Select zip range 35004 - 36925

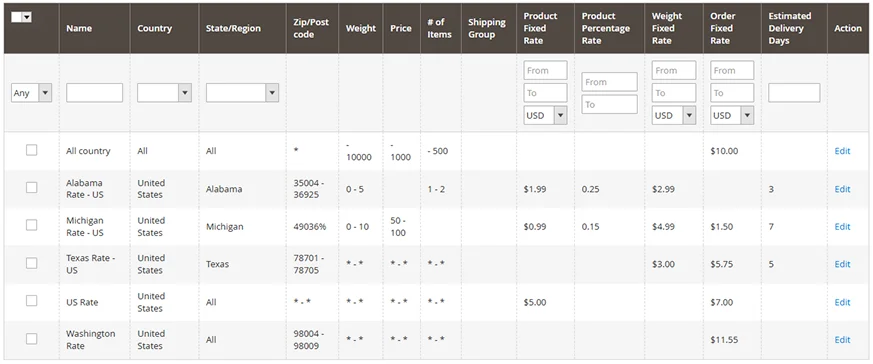308,189
